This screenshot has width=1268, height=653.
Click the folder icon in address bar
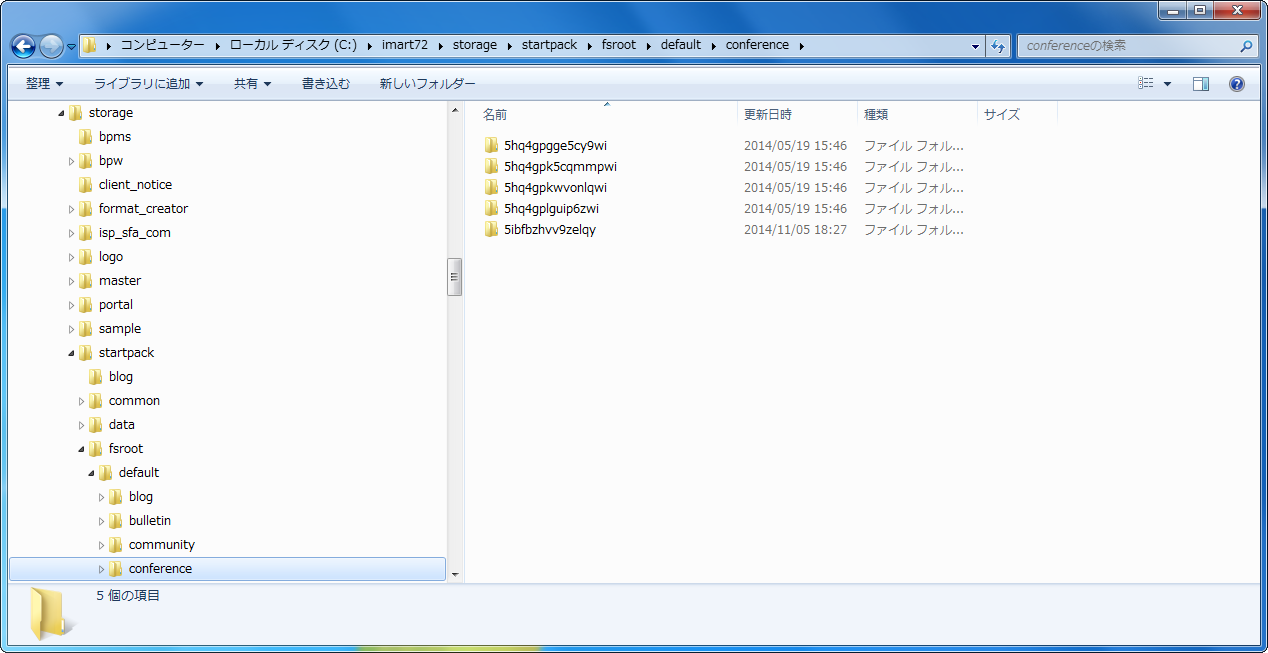[89, 45]
